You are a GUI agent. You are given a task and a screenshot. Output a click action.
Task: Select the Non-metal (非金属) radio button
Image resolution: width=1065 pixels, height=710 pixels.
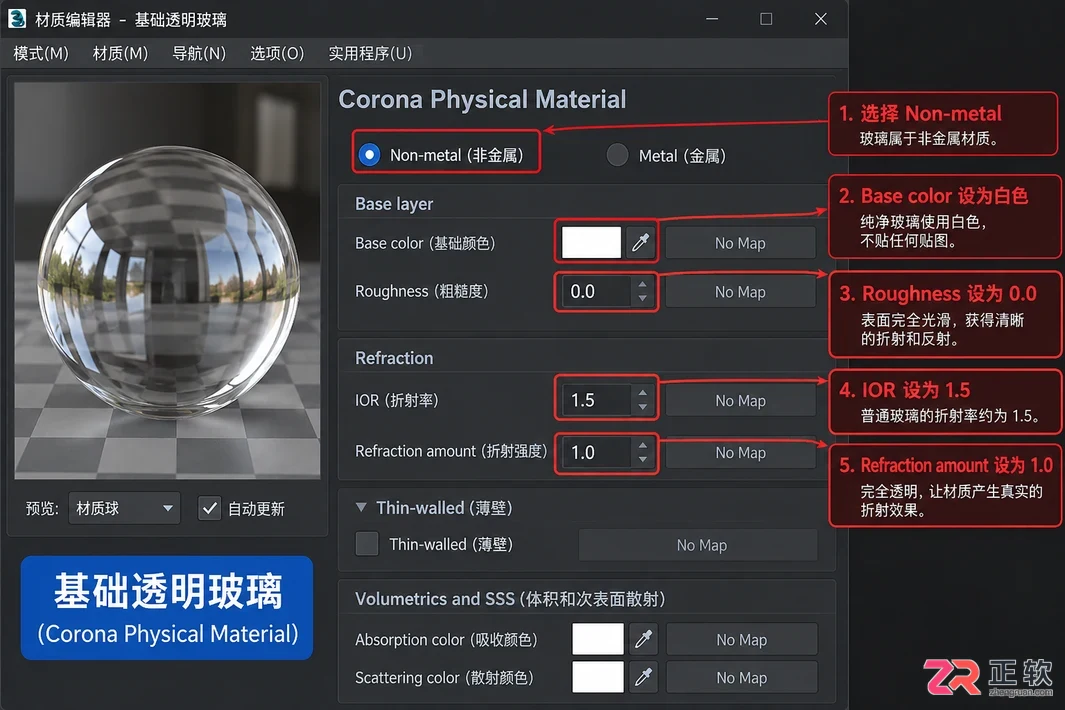(x=369, y=155)
